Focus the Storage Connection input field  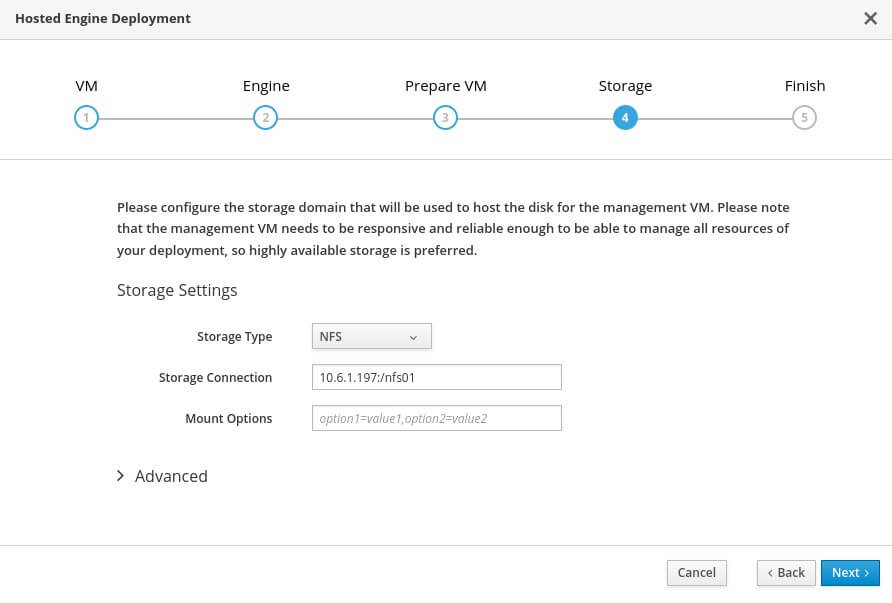(x=436, y=377)
